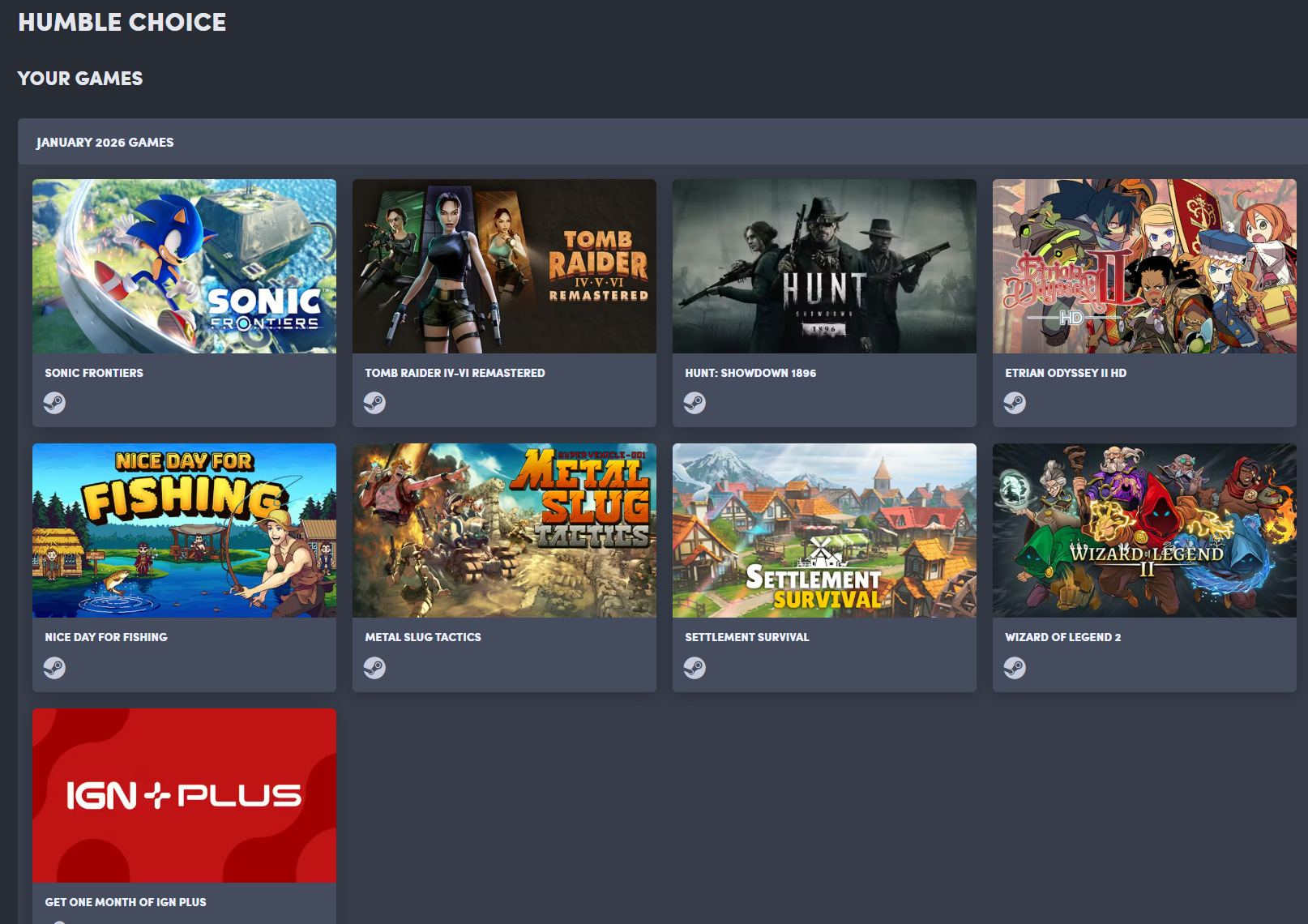This screenshot has height=924, width=1308.
Task: Click Steam icon under Wizard of Legend 2
Action: 1015,668
